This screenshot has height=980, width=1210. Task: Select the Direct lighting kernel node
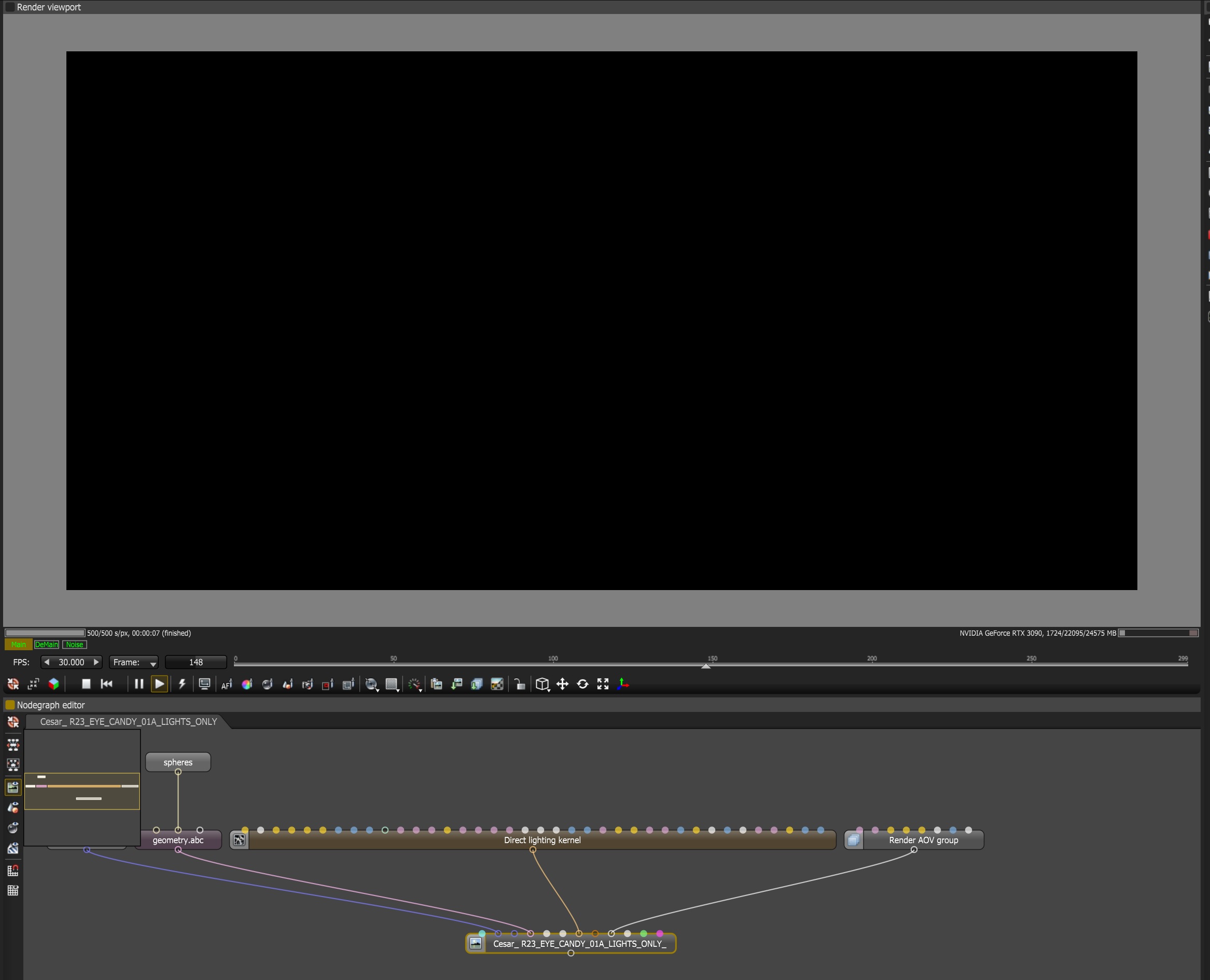[542, 840]
